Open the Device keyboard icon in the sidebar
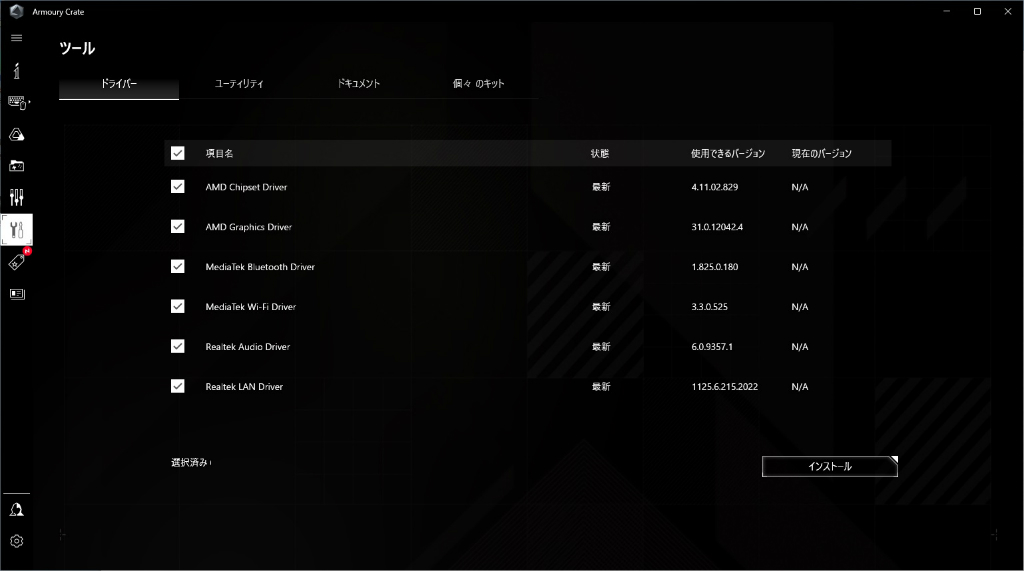 tap(18, 103)
